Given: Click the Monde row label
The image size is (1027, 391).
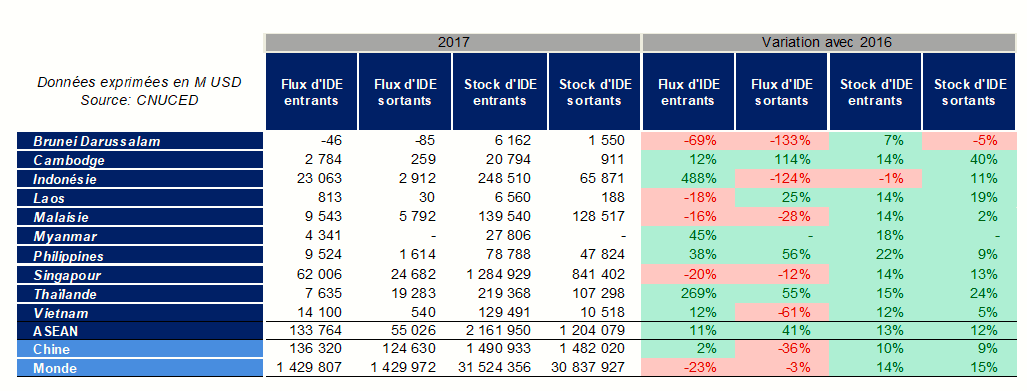Looking at the screenshot, I should pos(140,368).
